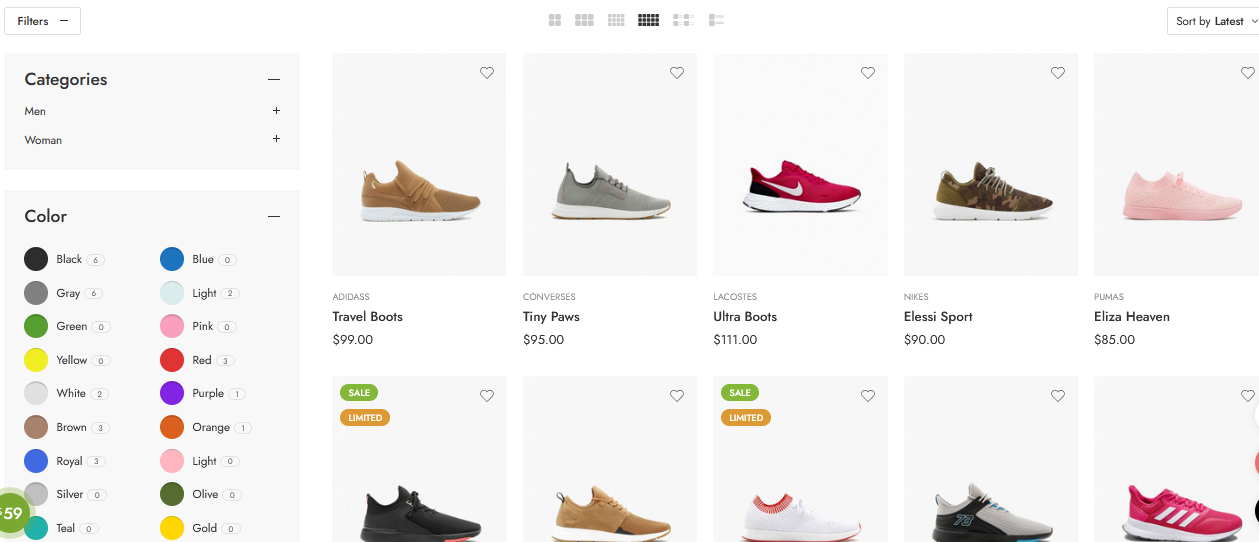Favorite the Elessi Sport shoe
1259x542 pixels.
pyautogui.click(x=1058, y=73)
